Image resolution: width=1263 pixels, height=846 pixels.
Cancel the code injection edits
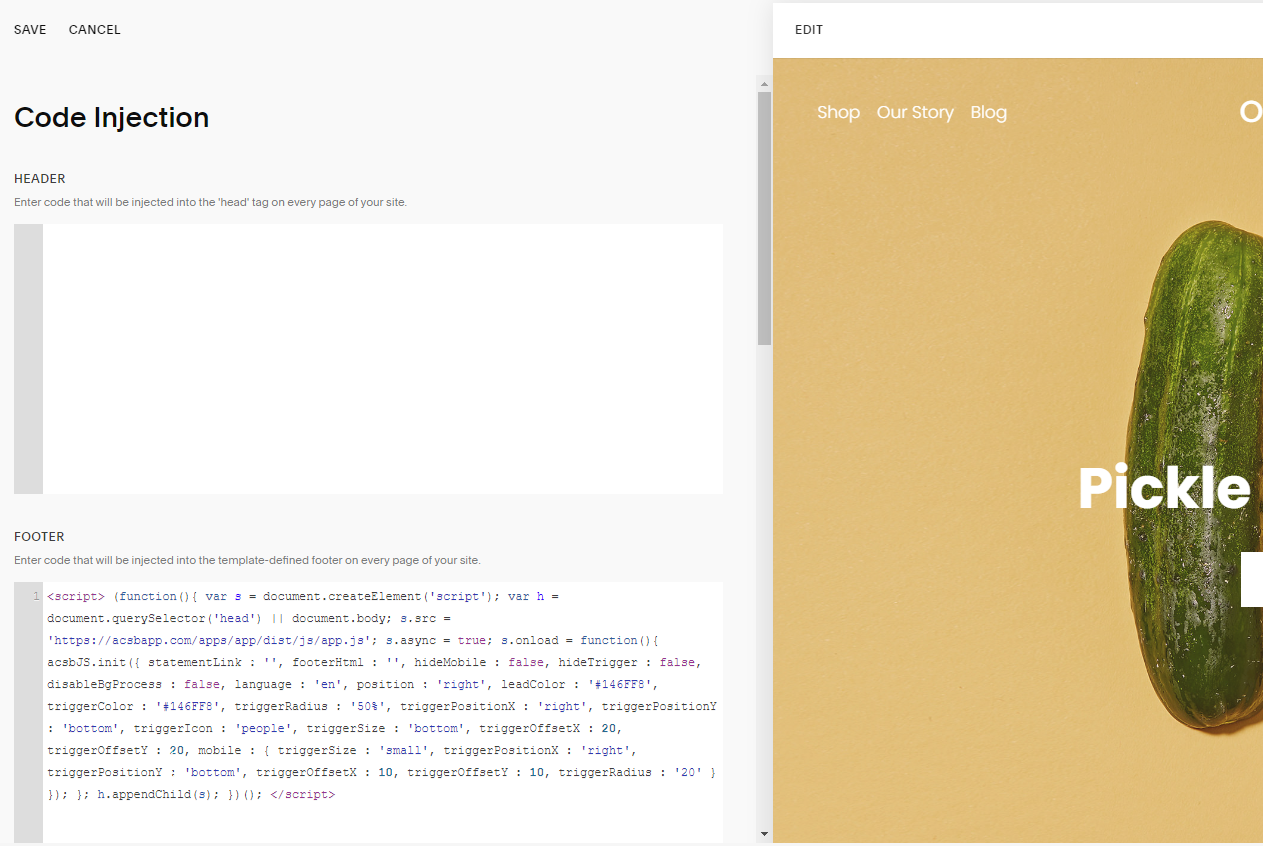(x=94, y=29)
